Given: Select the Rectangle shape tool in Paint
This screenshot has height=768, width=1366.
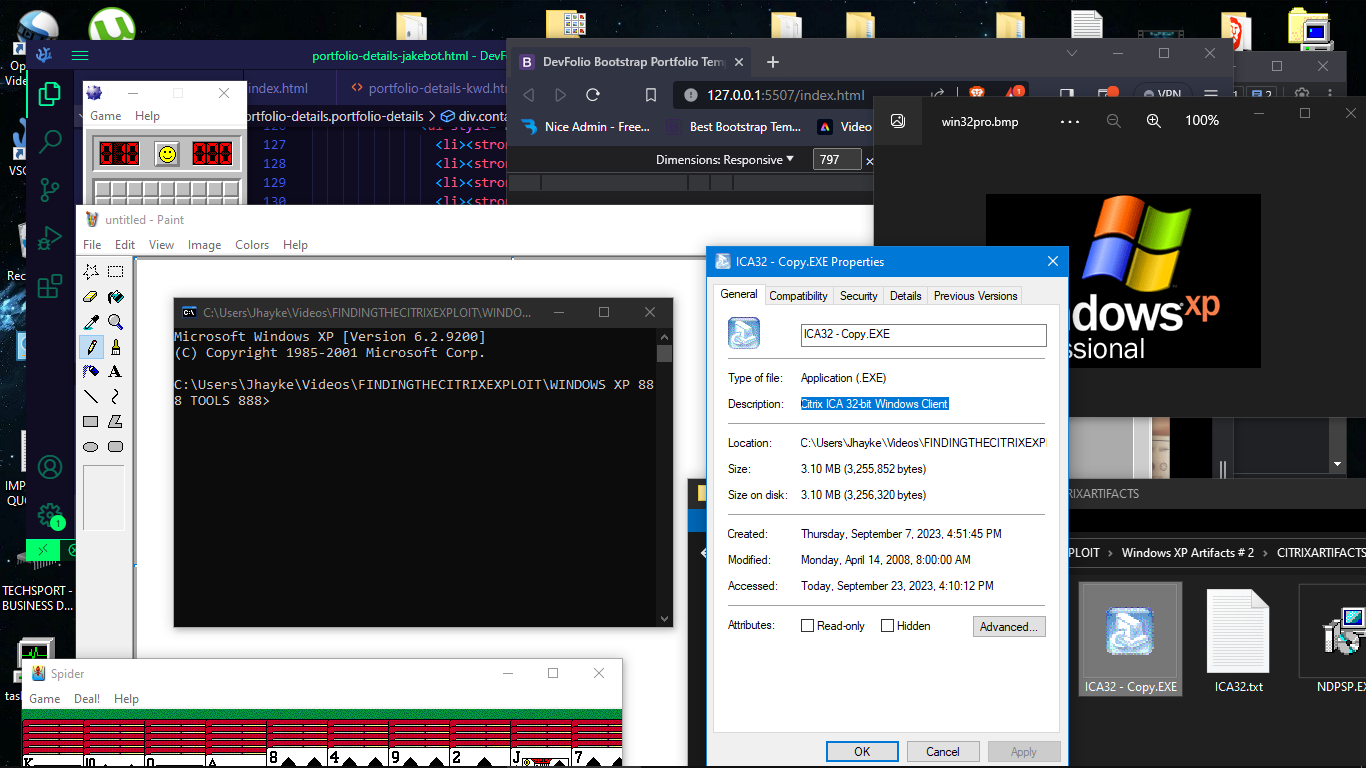Looking at the screenshot, I should (x=91, y=422).
